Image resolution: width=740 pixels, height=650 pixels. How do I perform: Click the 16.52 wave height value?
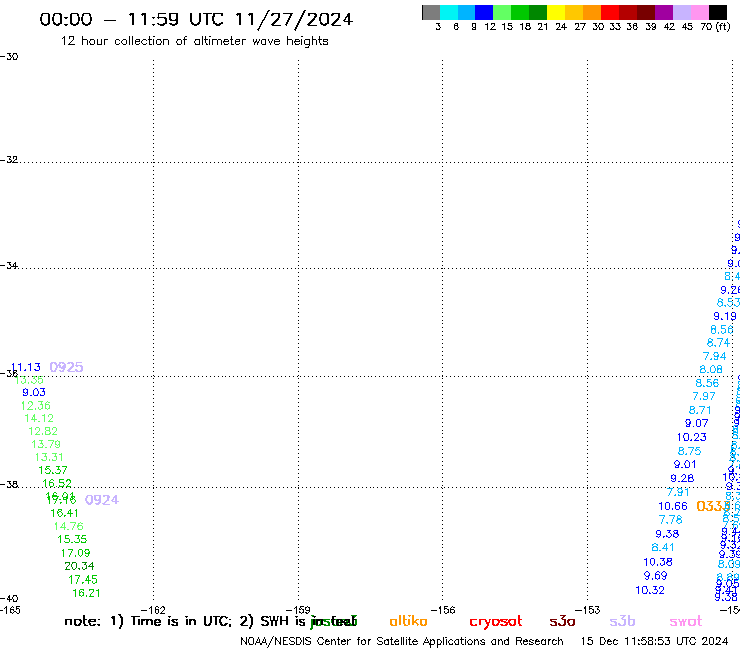pos(57,483)
